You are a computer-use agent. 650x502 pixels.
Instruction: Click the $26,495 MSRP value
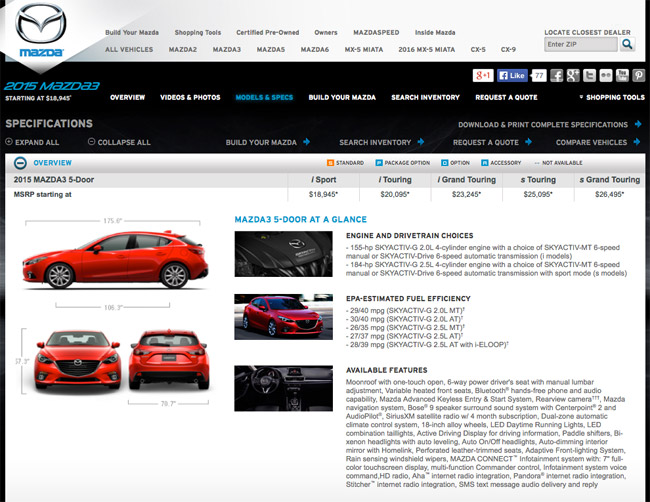610,194
